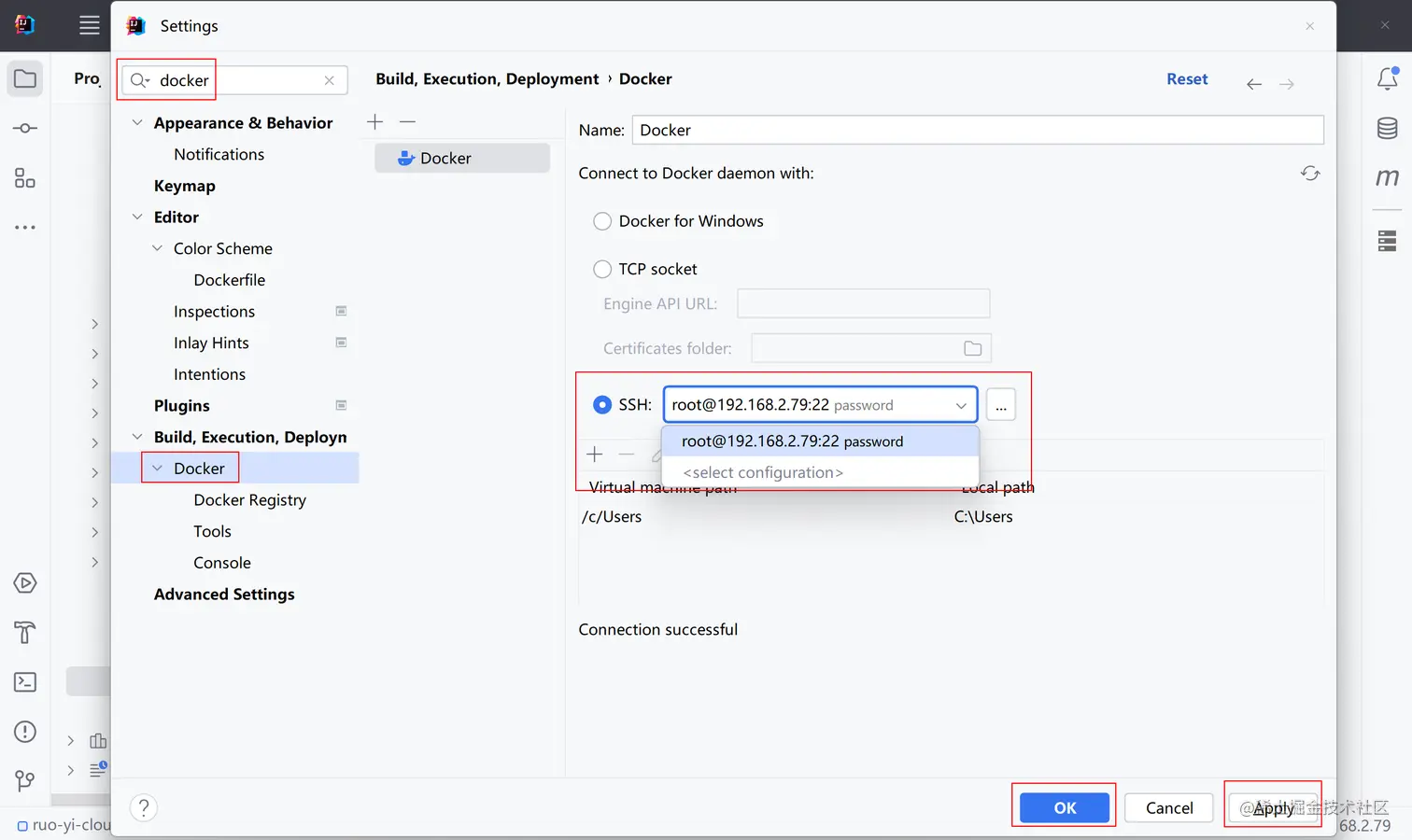
Task: Select the TCP socket radio option
Action: click(x=602, y=269)
